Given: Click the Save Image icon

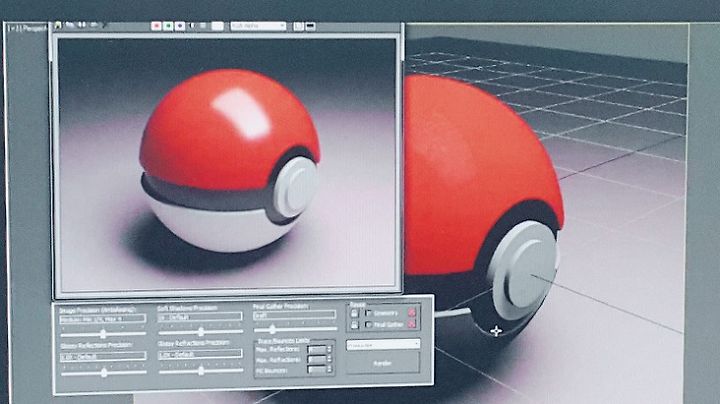Looking at the screenshot, I should point(58,25).
